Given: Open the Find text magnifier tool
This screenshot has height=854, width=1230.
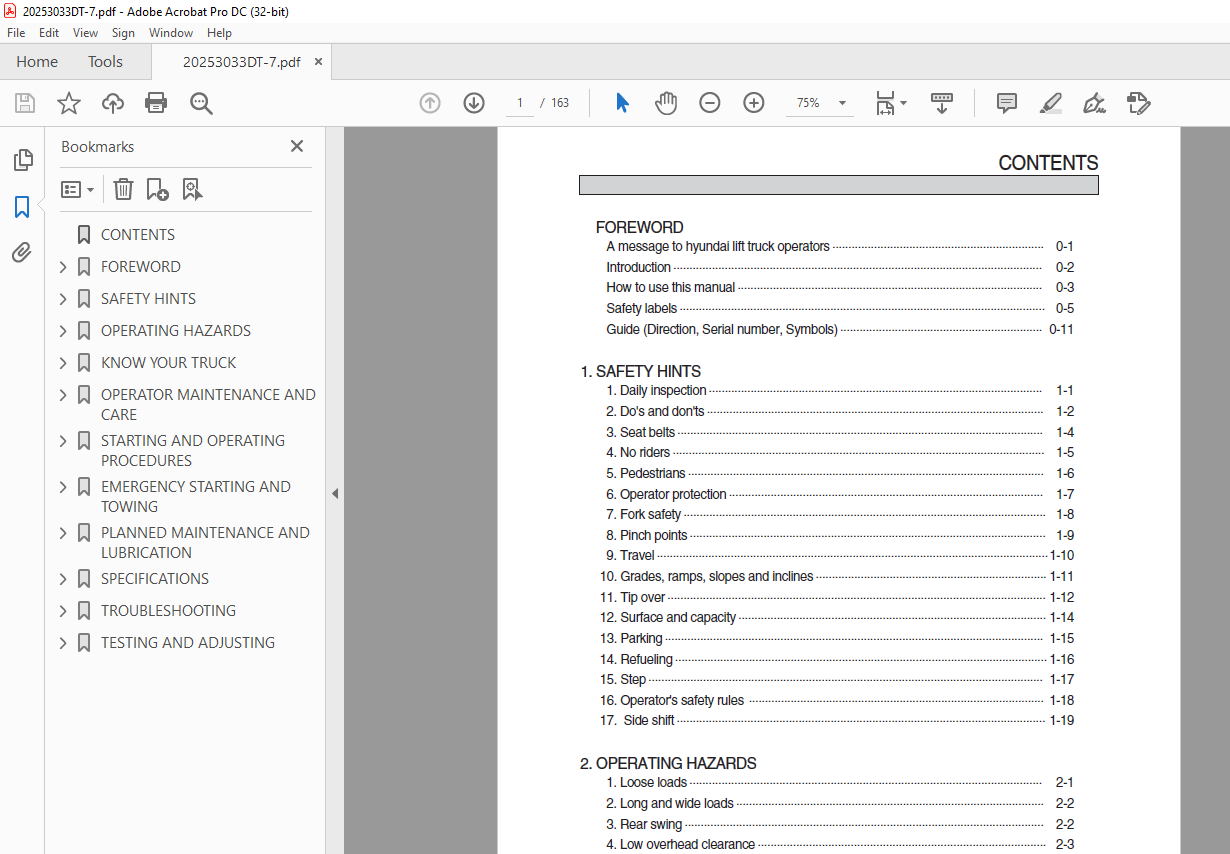Looking at the screenshot, I should click(x=201, y=103).
